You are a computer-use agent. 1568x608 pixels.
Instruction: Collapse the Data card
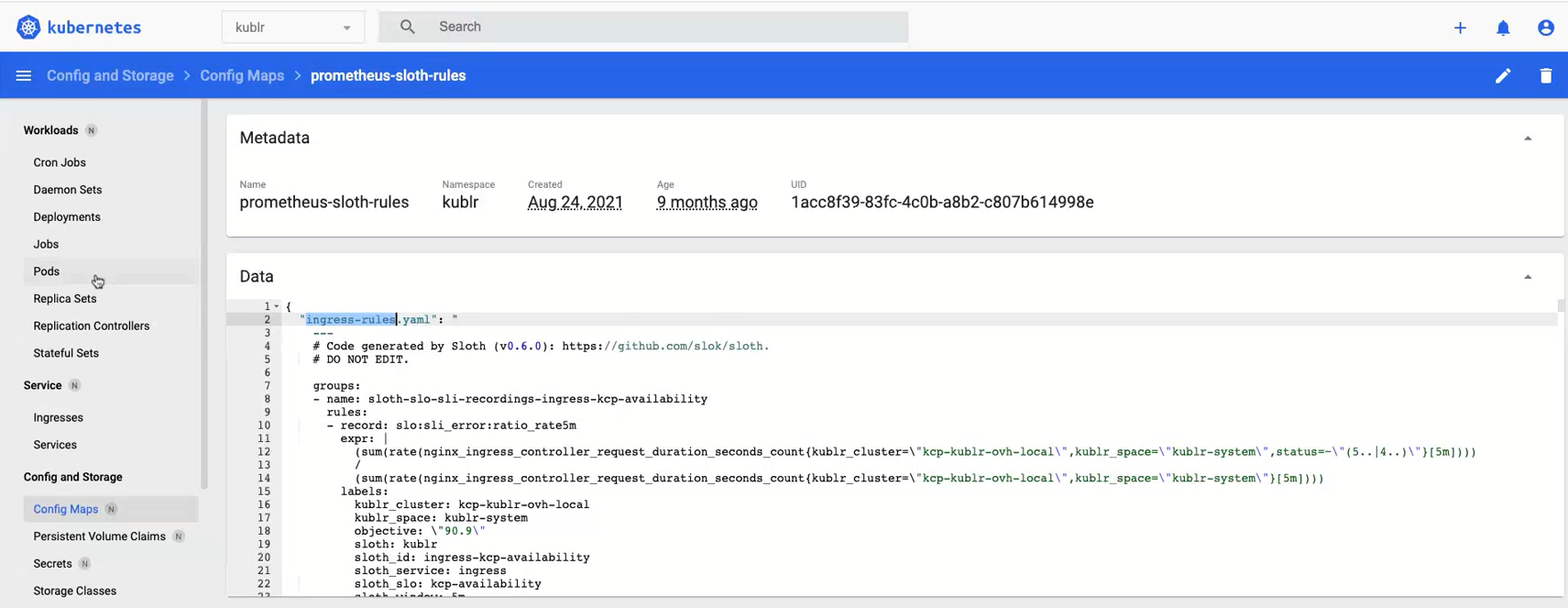tap(1528, 277)
